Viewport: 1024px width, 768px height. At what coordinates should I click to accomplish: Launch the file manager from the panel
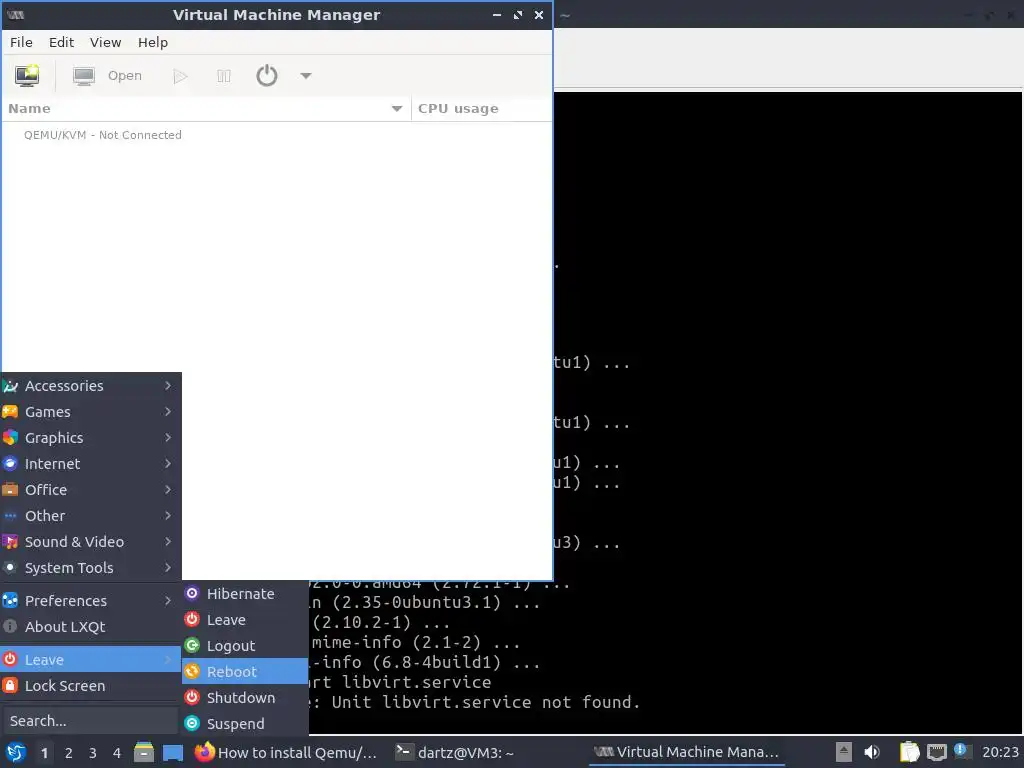click(x=144, y=752)
